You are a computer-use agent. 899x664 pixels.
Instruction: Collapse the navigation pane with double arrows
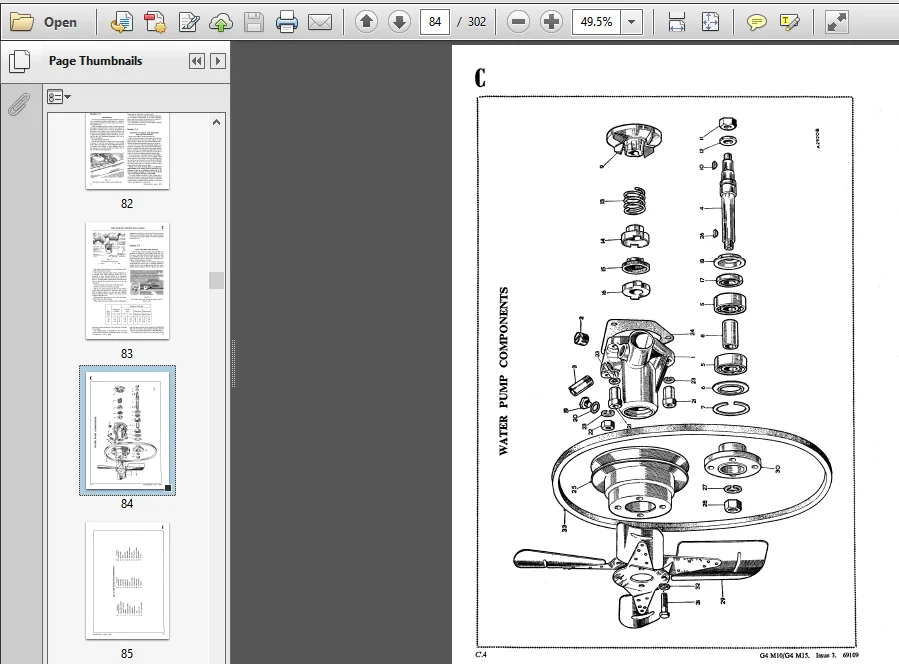pyautogui.click(x=197, y=61)
